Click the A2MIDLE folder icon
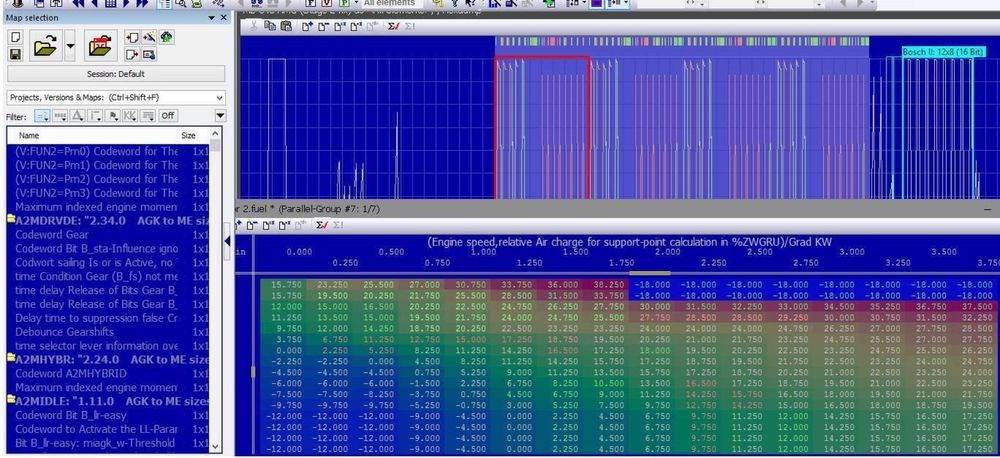Viewport: 1000px width, 458px height. coord(11,401)
